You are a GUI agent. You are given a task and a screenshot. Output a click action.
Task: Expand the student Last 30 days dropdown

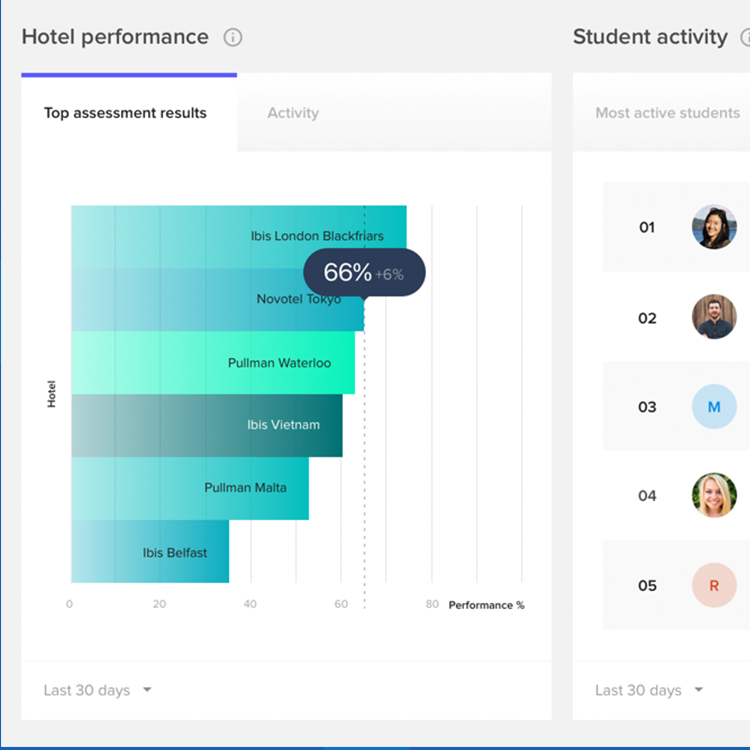point(649,690)
